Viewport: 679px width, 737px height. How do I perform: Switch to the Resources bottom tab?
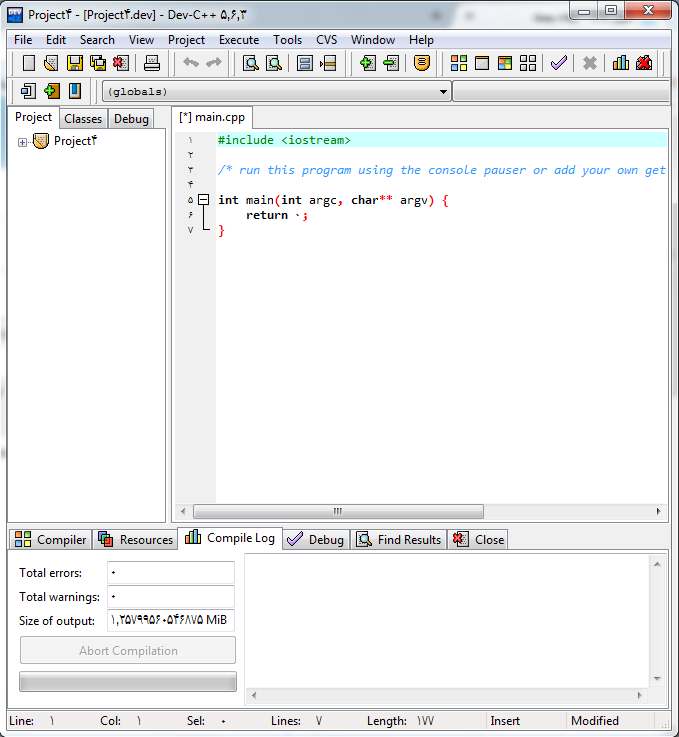pos(136,540)
